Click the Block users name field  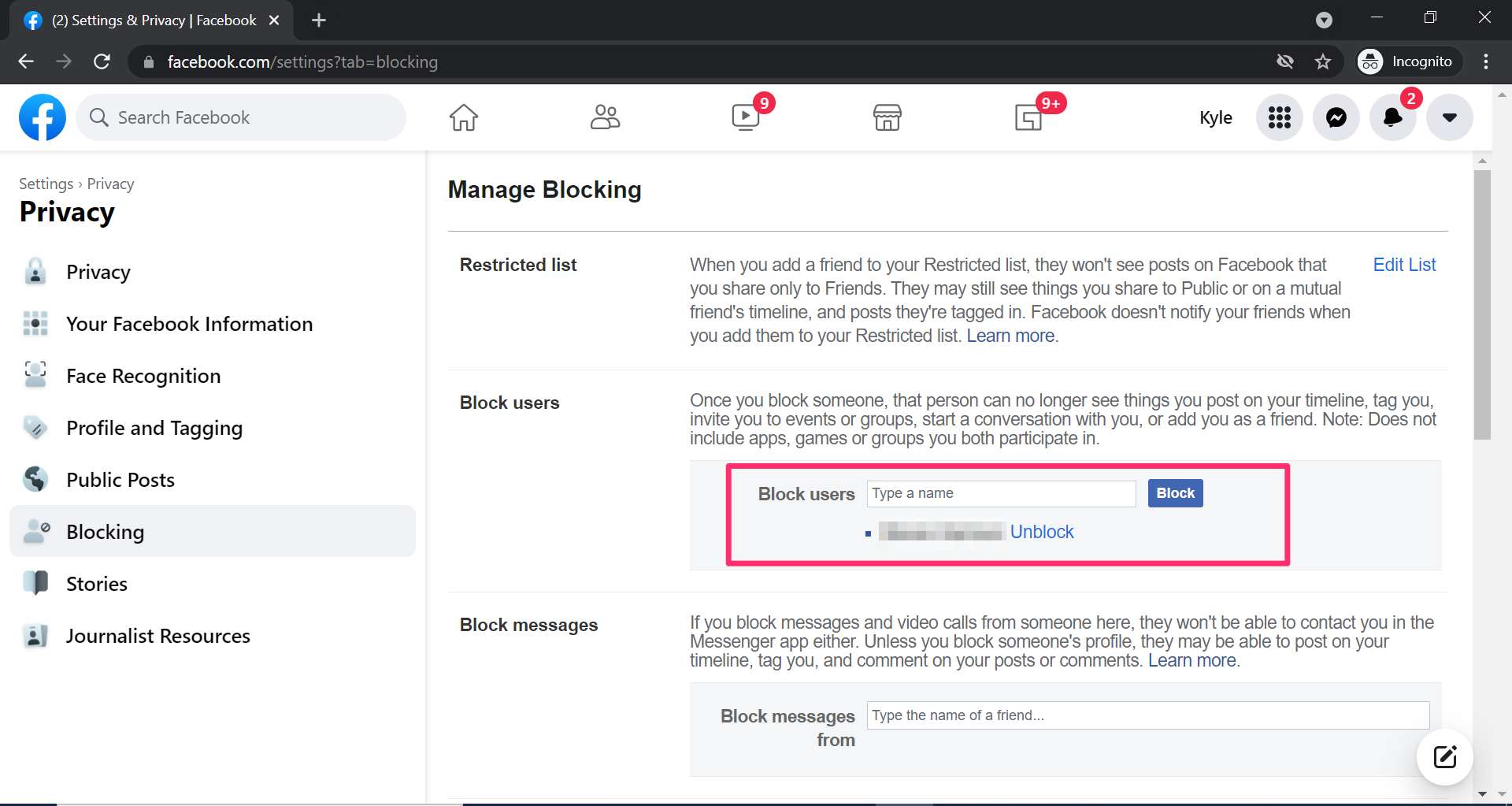click(1001, 493)
